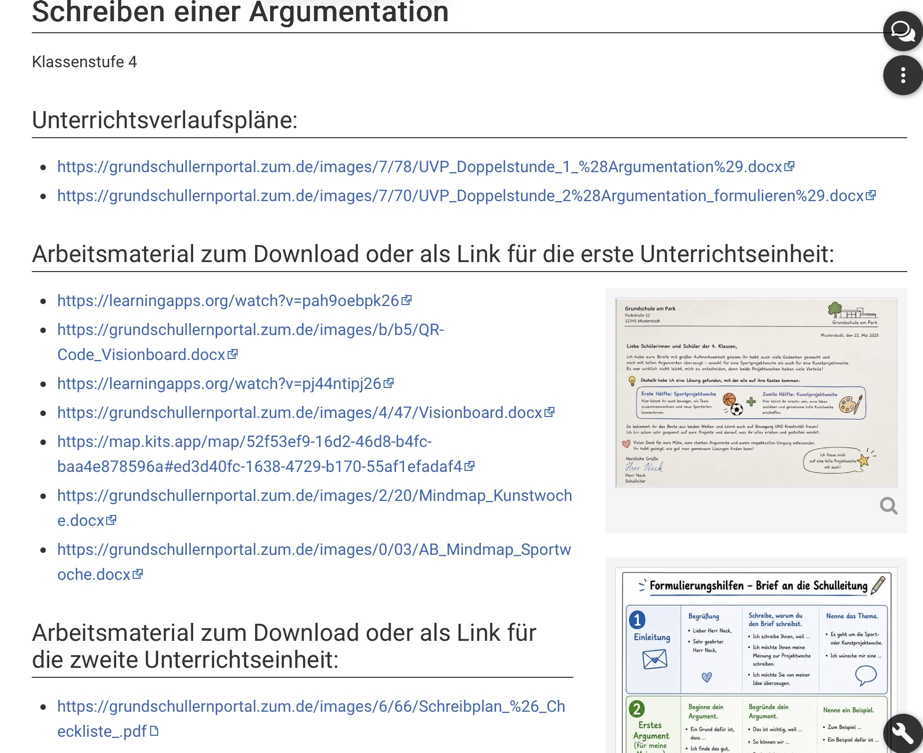Image resolution: width=923 pixels, height=753 pixels.
Task: Open UVP_Doppelstunde_1 Argumentation docx link
Action: (420, 167)
